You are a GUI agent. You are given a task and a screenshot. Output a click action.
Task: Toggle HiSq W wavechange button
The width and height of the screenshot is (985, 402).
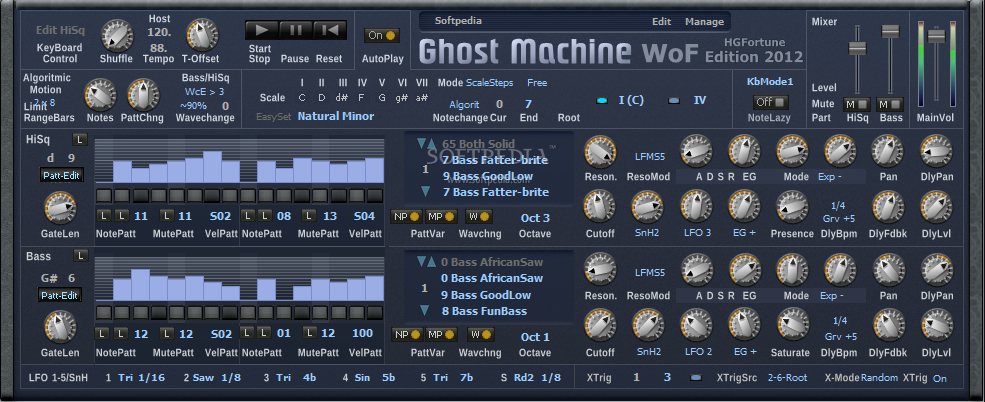pyautogui.click(x=478, y=217)
